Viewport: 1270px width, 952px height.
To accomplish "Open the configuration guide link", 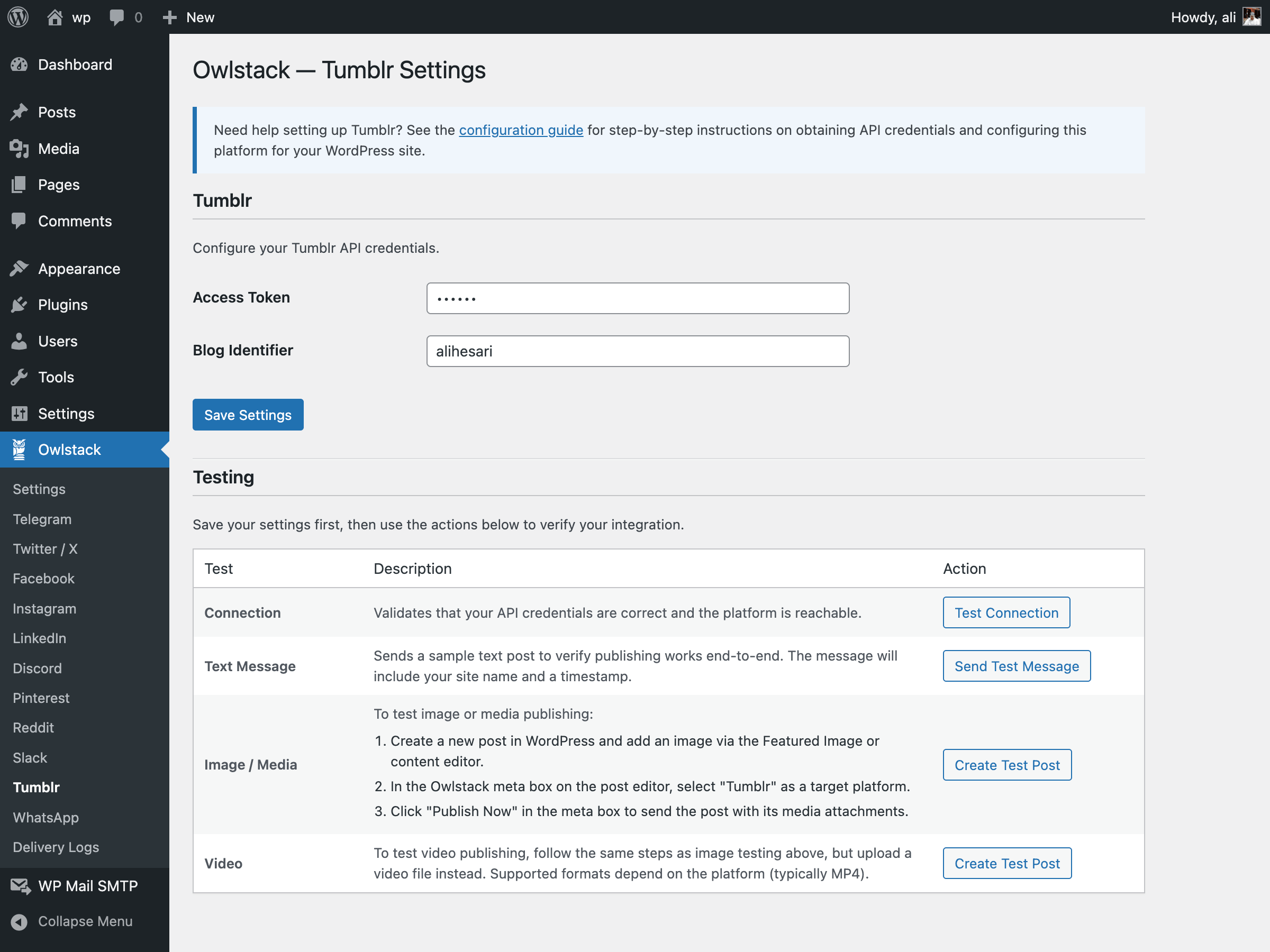I will [520, 130].
